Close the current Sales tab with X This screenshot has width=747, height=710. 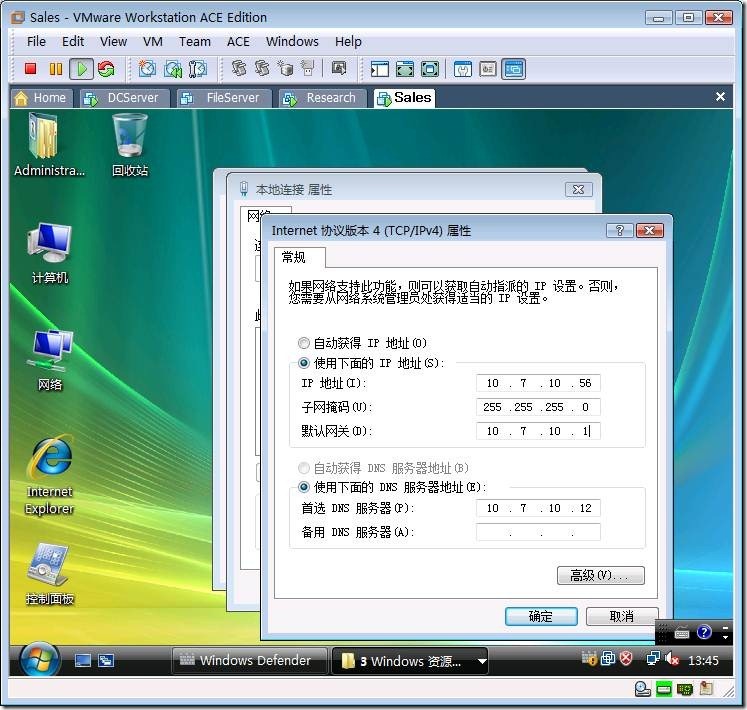coord(720,97)
